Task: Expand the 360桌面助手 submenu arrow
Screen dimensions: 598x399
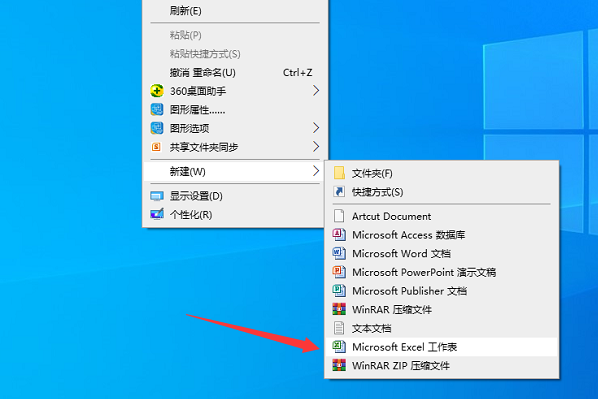Action: pos(316,91)
